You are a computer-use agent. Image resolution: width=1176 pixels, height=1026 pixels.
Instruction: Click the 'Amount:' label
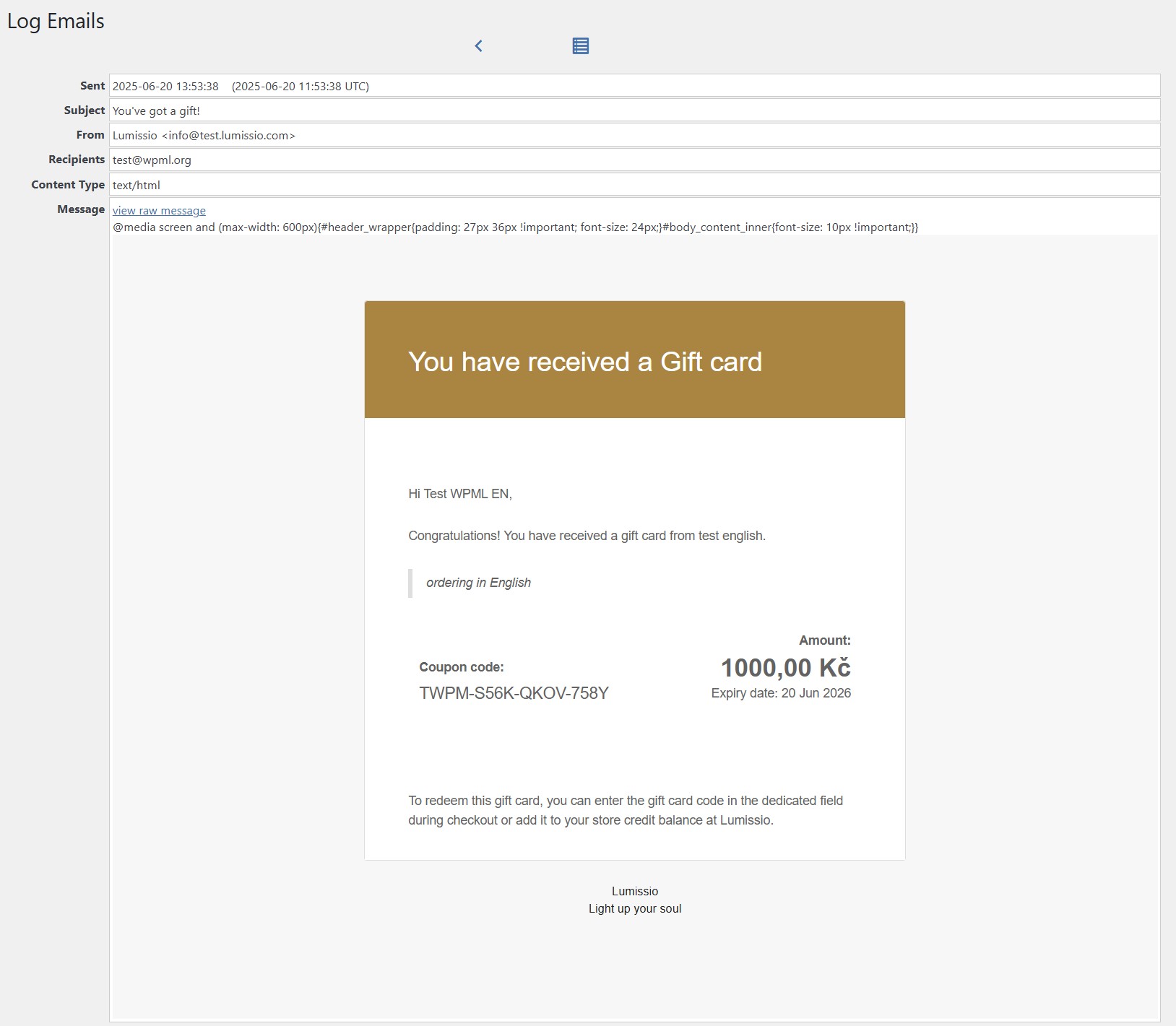(x=825, y=640)
